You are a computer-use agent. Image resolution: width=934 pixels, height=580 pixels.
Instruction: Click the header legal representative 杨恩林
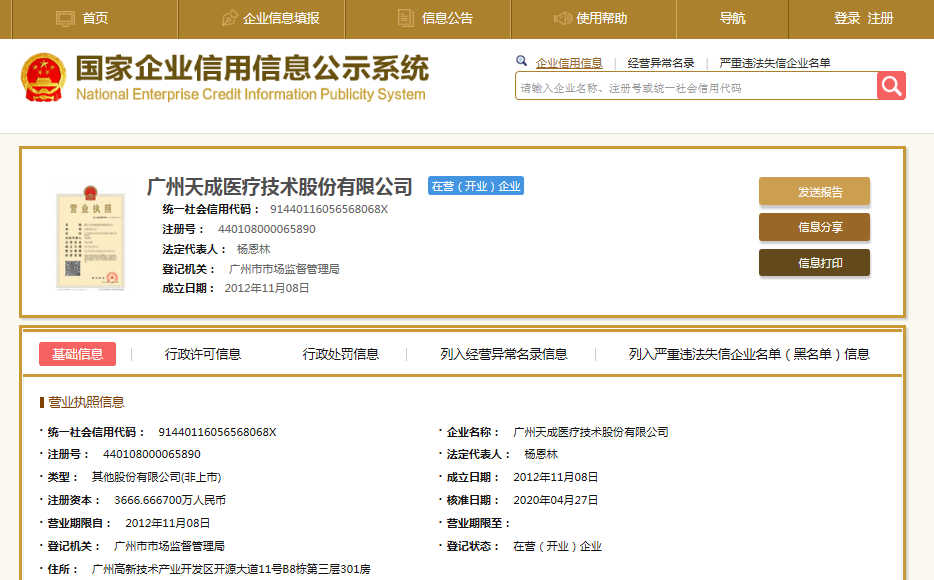253,249
